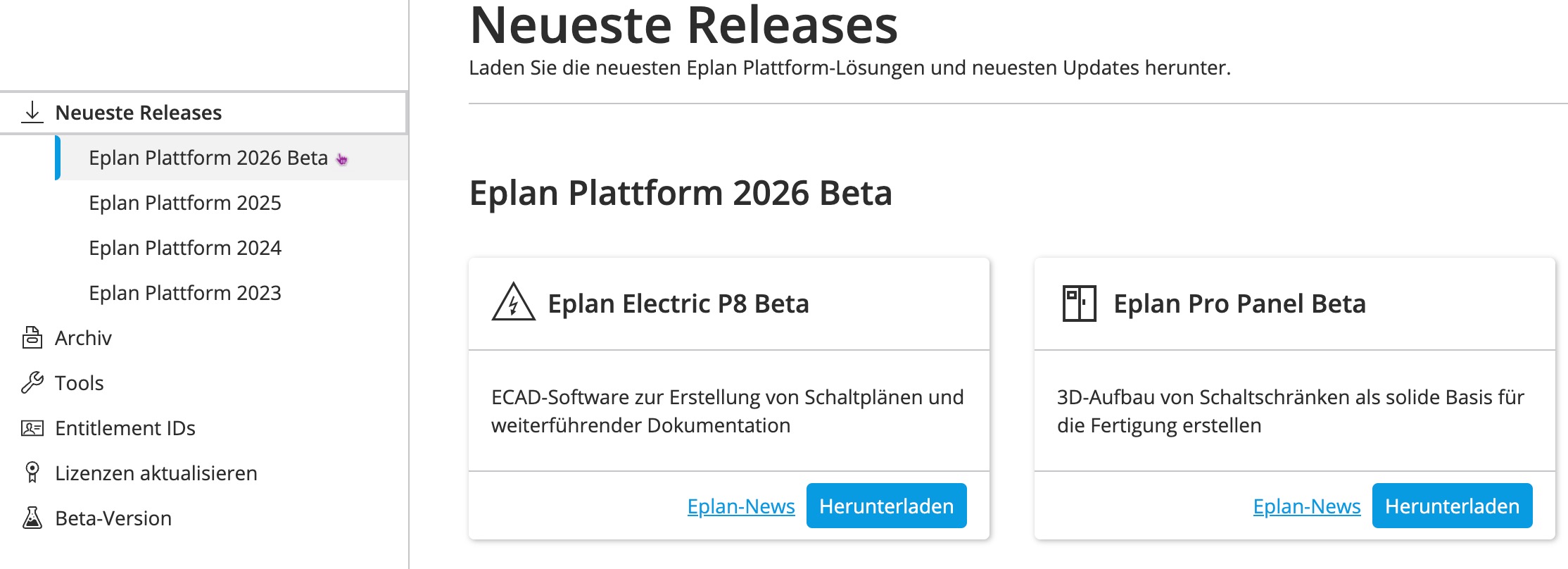Click the Pro Panel cabinet icon

(1079, 304)
